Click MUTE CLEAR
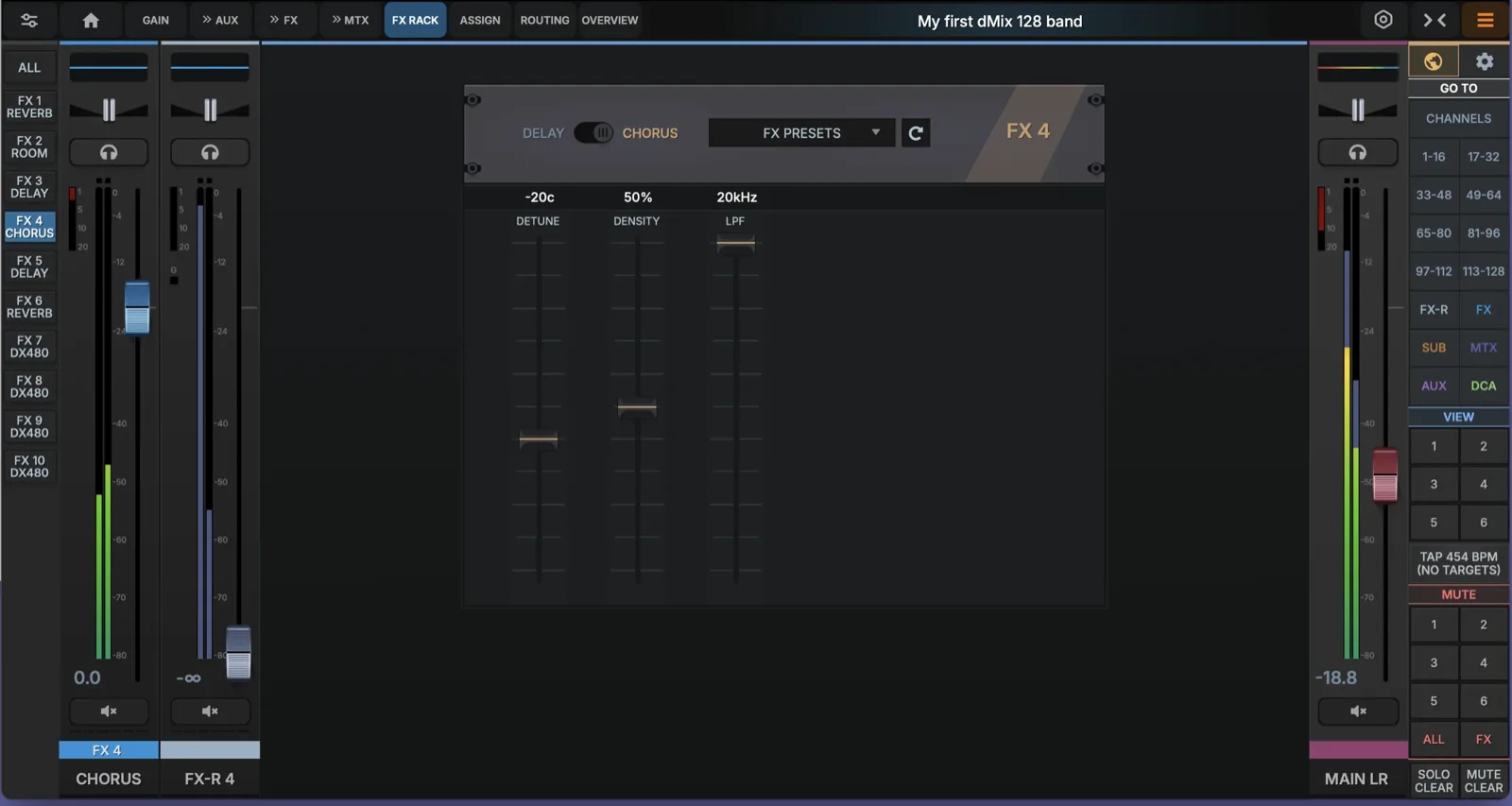This screenshot has height=806, width=1512. tap(1484, 780)
